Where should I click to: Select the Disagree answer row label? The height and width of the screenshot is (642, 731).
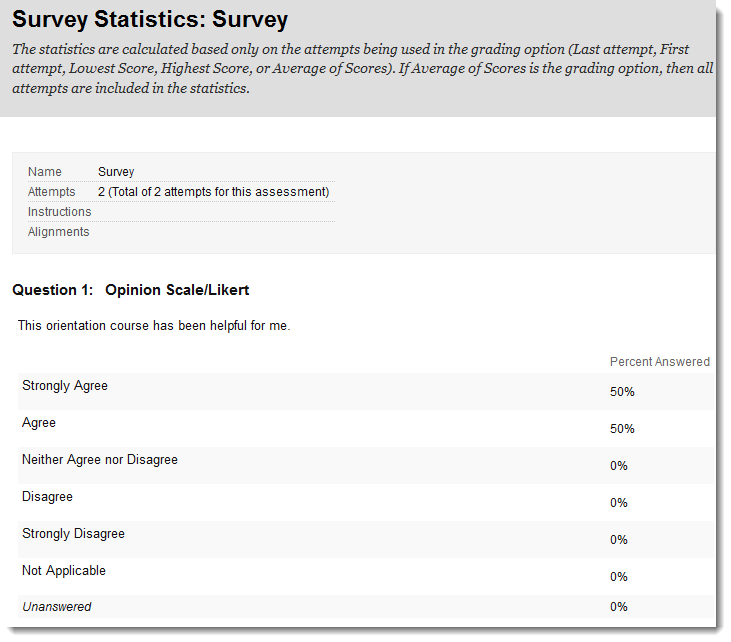click(47, 497)
